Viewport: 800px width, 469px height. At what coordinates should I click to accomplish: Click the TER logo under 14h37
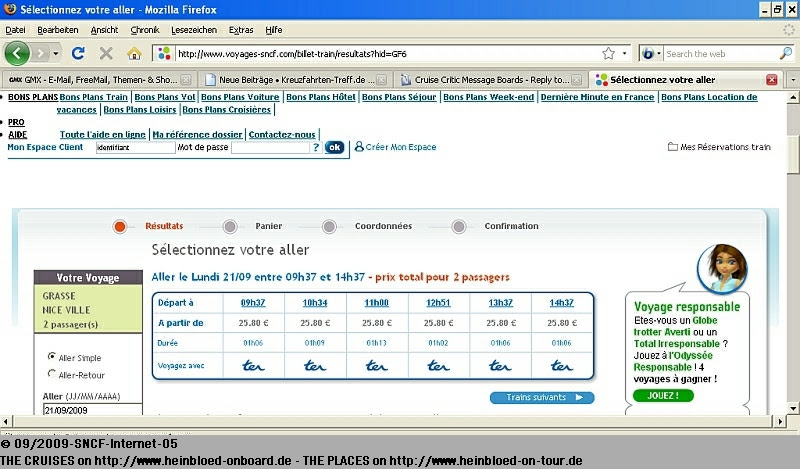click(562, 365)
